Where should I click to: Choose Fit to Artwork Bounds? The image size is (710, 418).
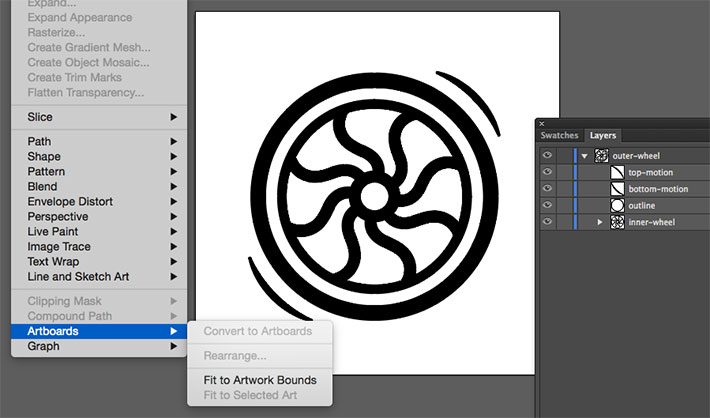click(260, 380)
